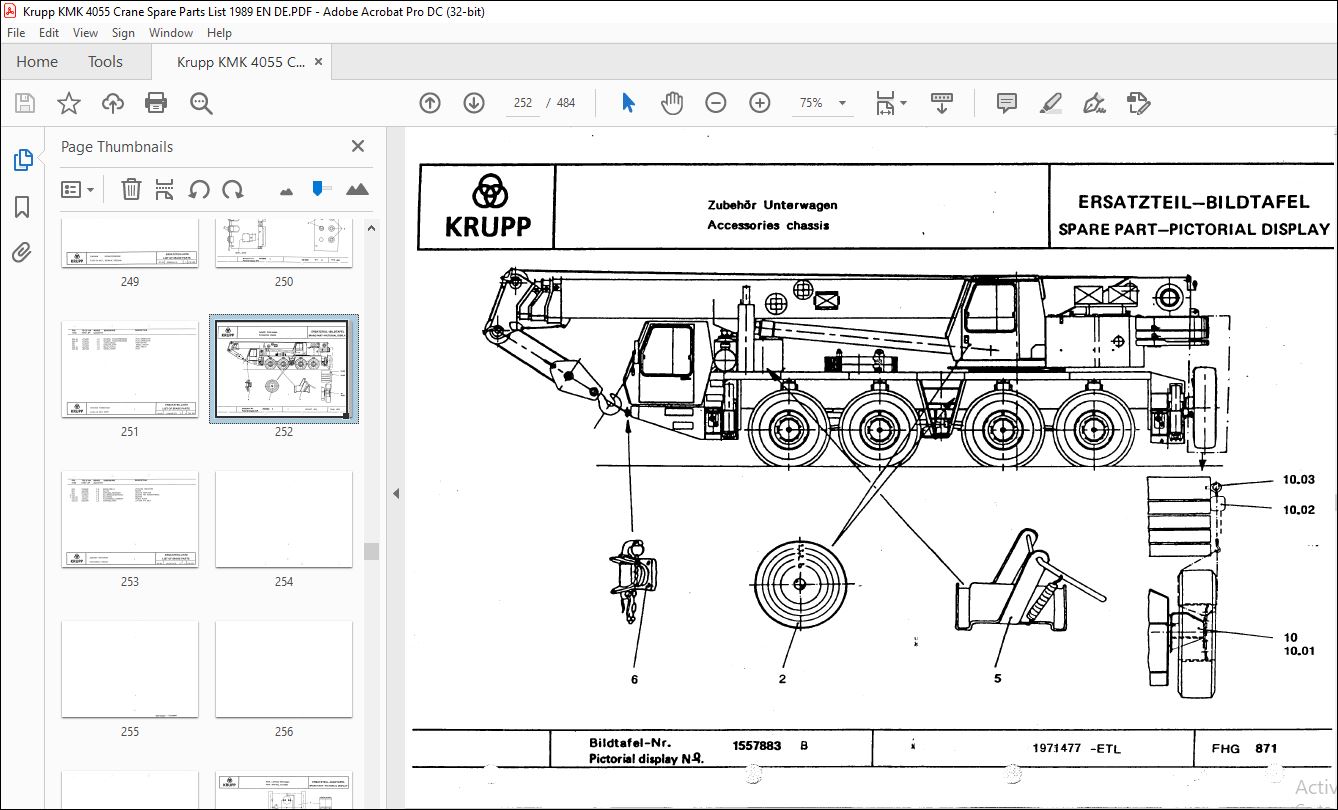Screen dimensions: 1338x810
Task: Open the Sign document tool
Action: point(1094,103)
